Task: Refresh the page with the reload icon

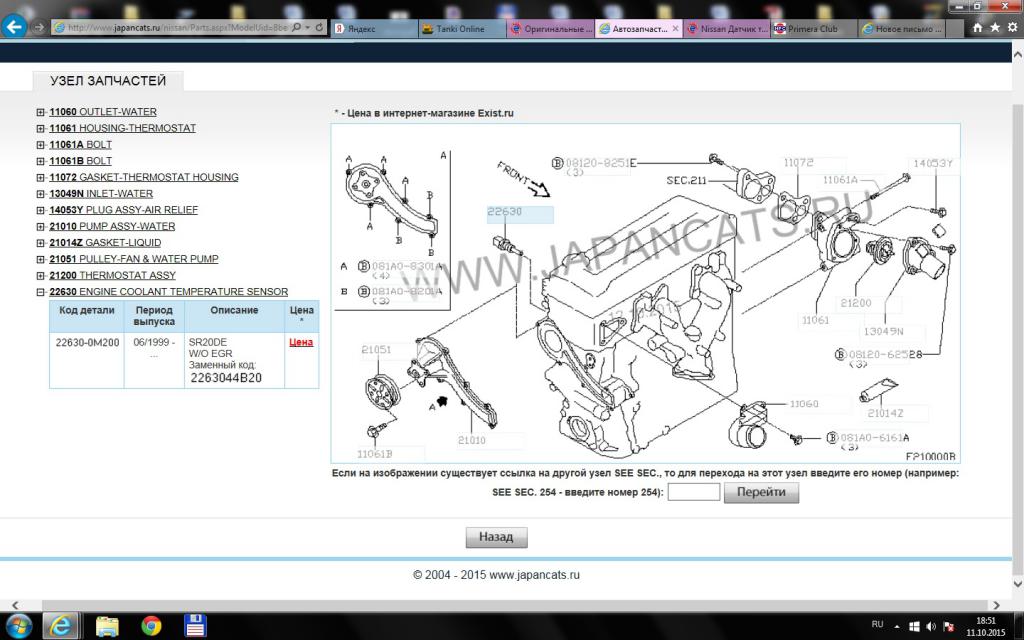Action: coord(319,27)
